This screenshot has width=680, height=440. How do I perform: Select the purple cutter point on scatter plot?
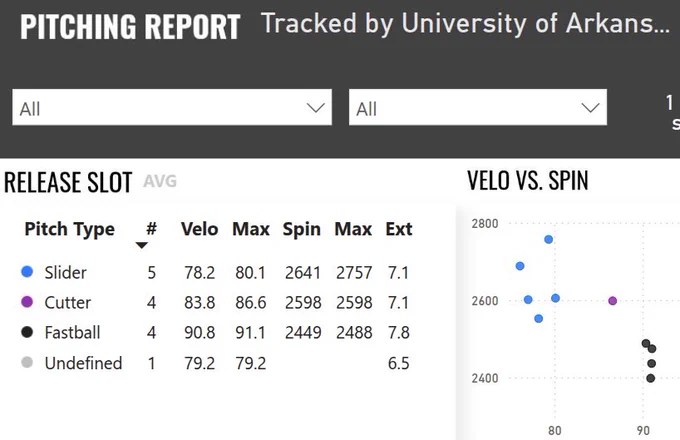click(612, 300)
